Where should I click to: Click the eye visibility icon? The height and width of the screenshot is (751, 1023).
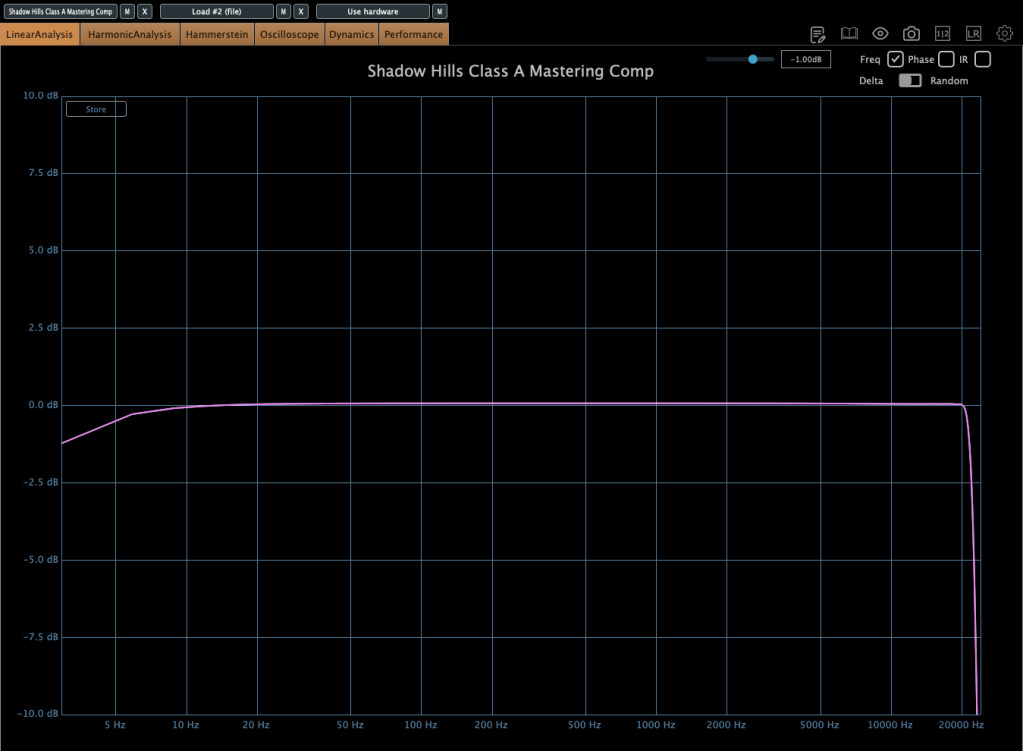pos(880,34)
